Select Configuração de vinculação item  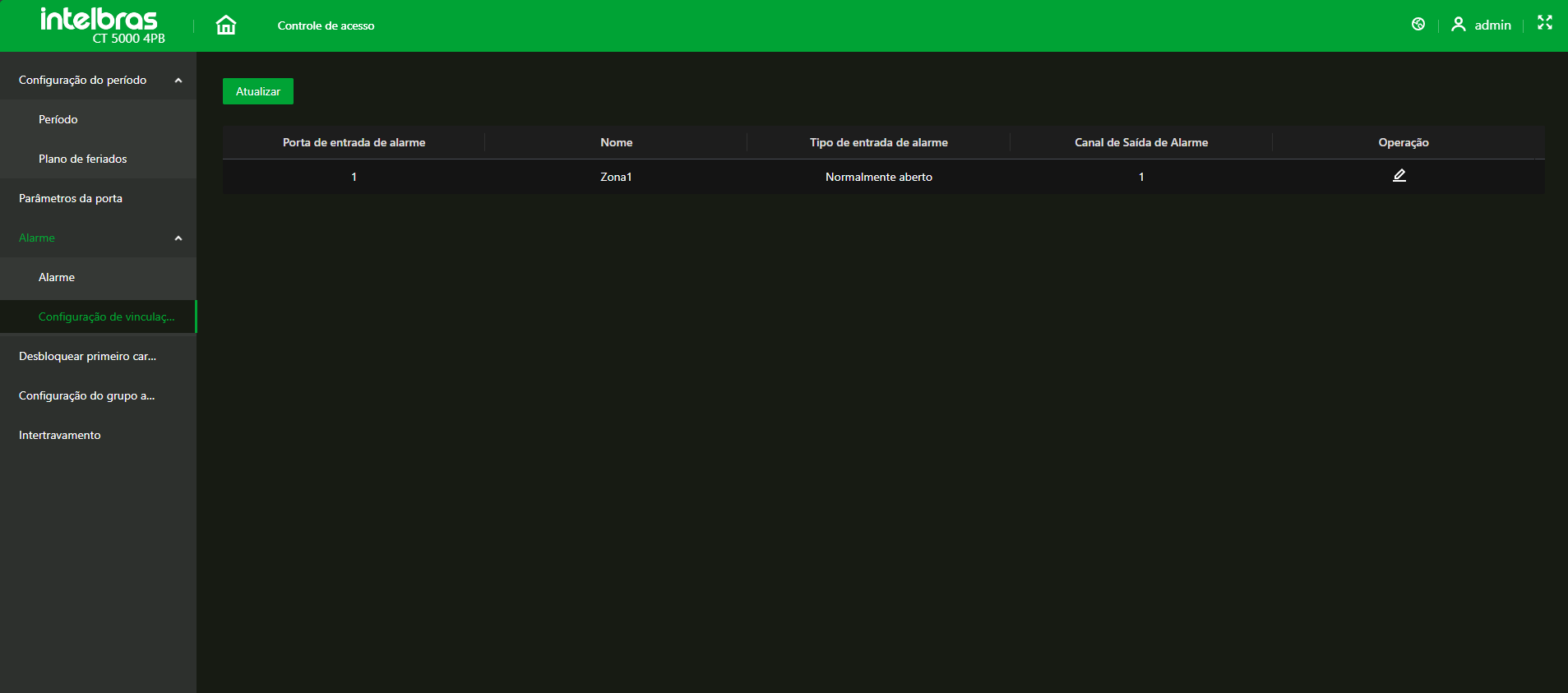(106, 317)
